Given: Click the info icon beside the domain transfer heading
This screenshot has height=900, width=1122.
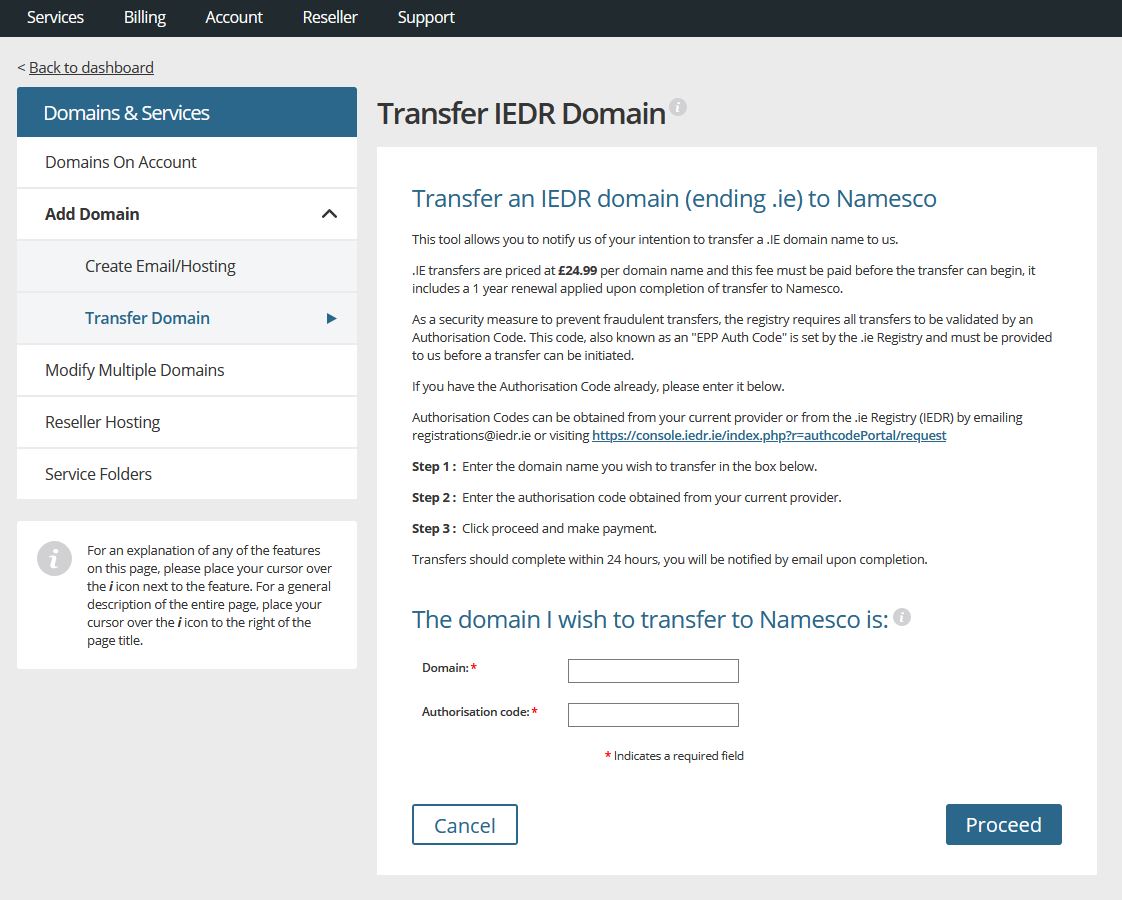Looking at the screenshot, I should (x=902, y=617).
